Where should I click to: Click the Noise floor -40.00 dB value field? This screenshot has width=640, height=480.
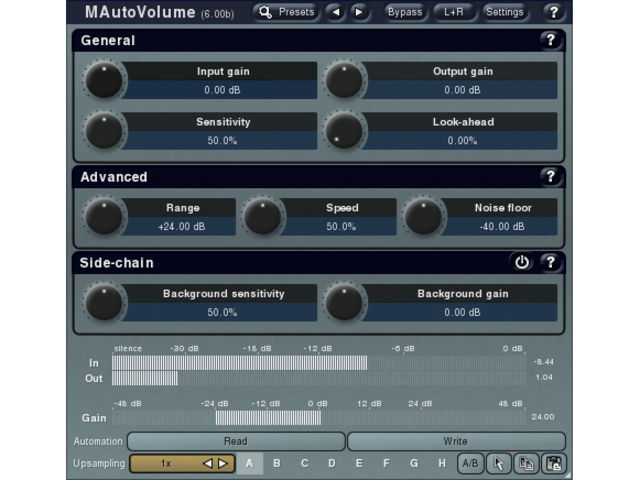pos(502,226)
